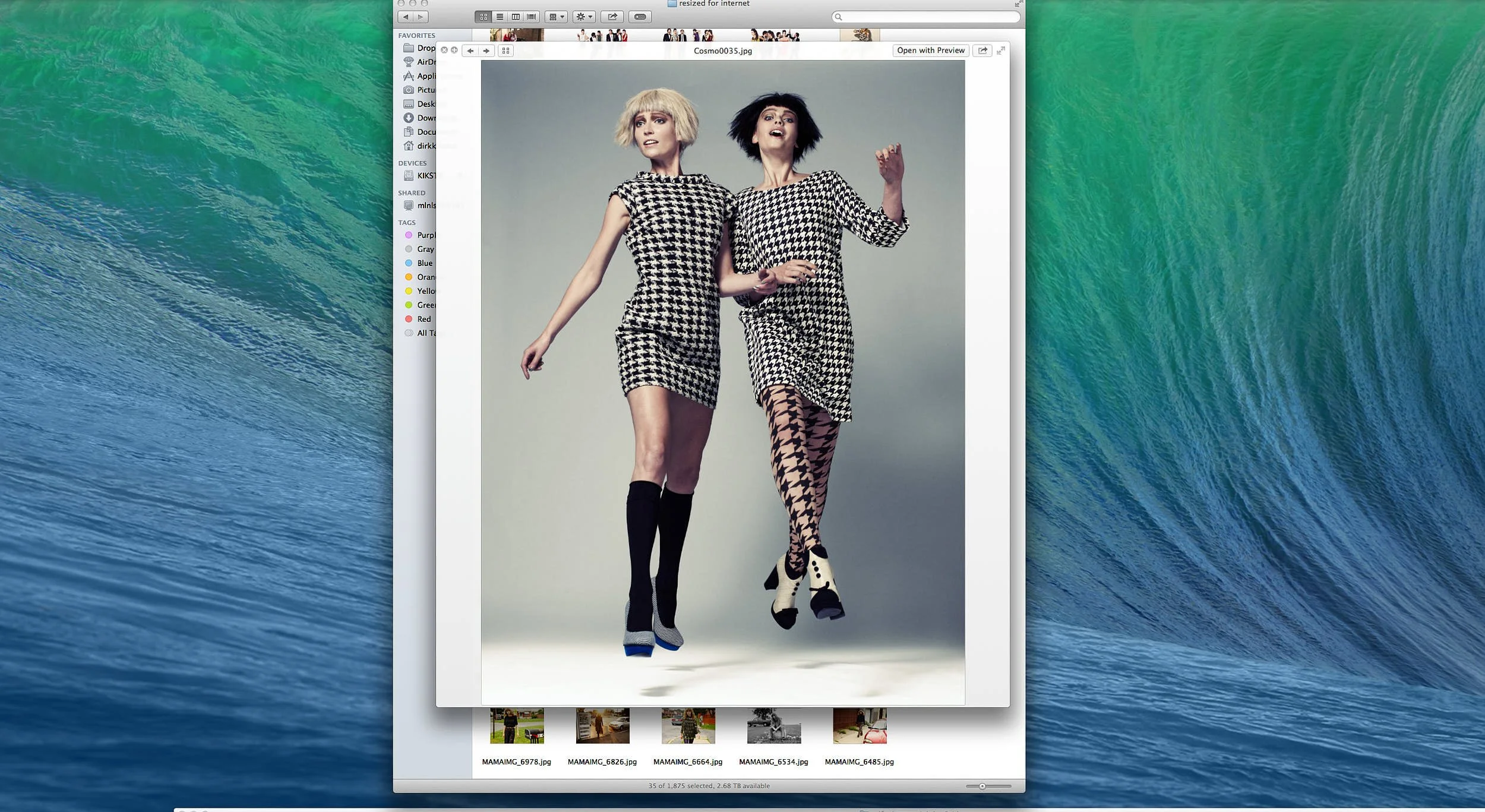Switch Finder to column view

pyautogui.click(x=516, y=17)
